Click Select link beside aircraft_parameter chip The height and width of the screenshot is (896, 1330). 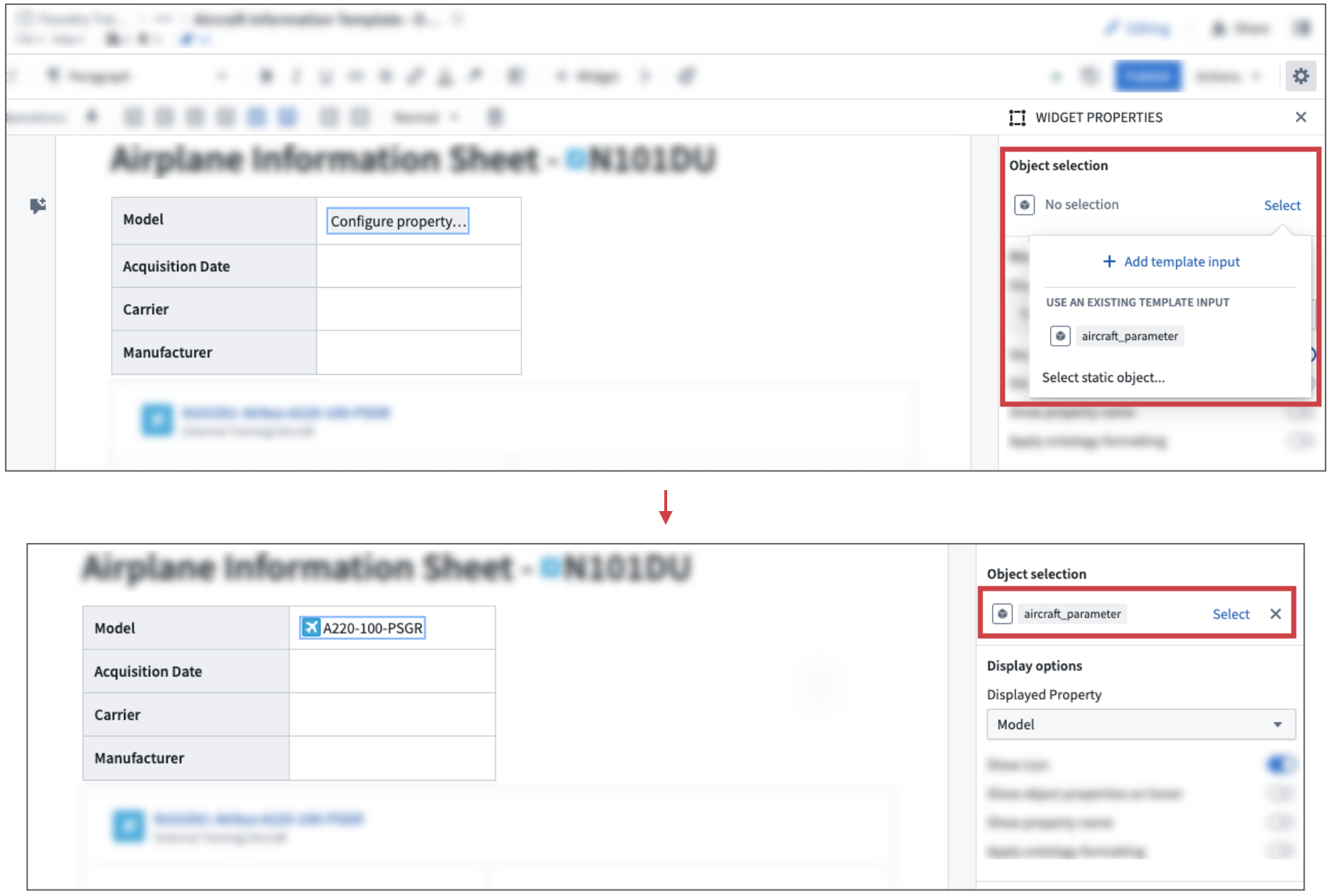coord(1231,614)
